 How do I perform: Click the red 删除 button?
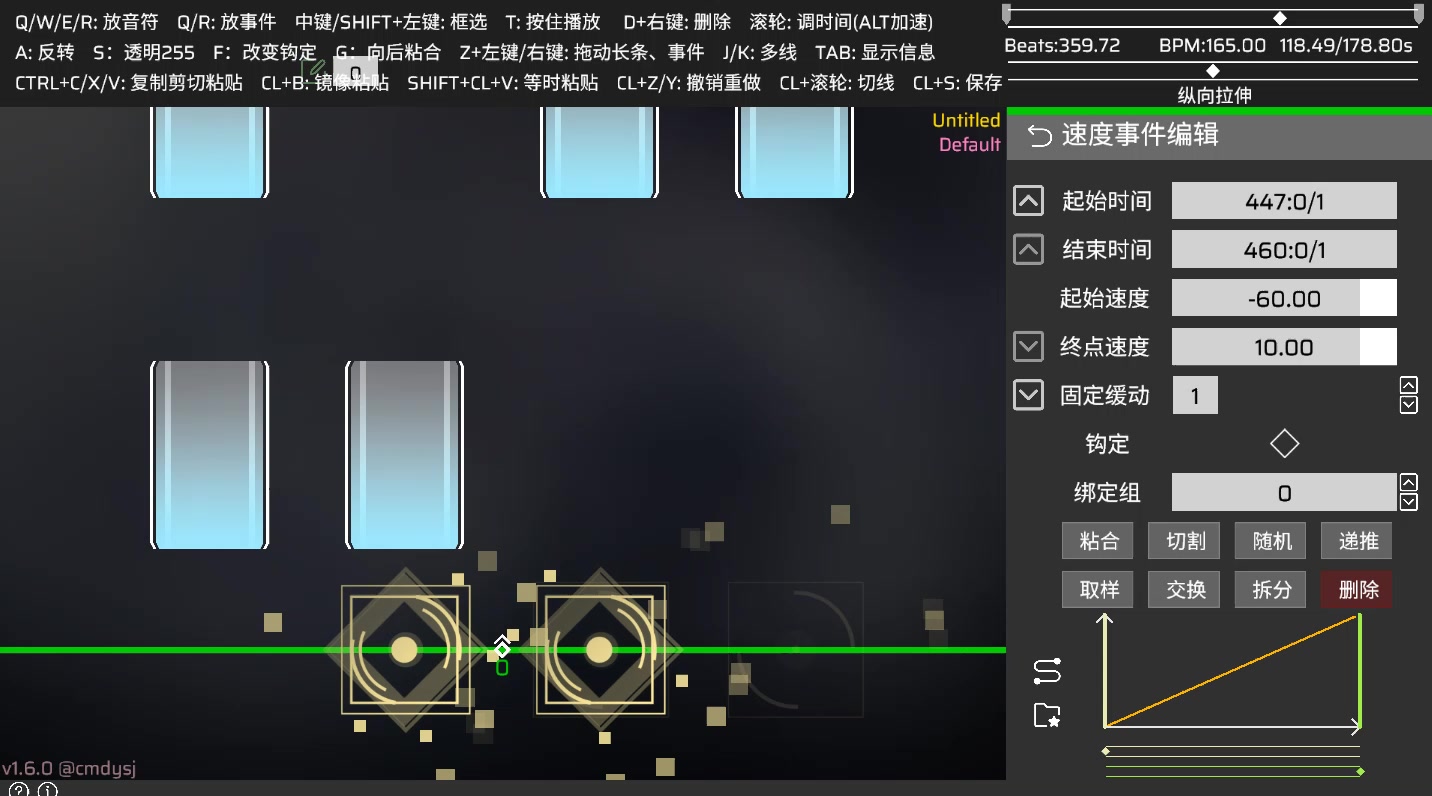(1357, 590)
